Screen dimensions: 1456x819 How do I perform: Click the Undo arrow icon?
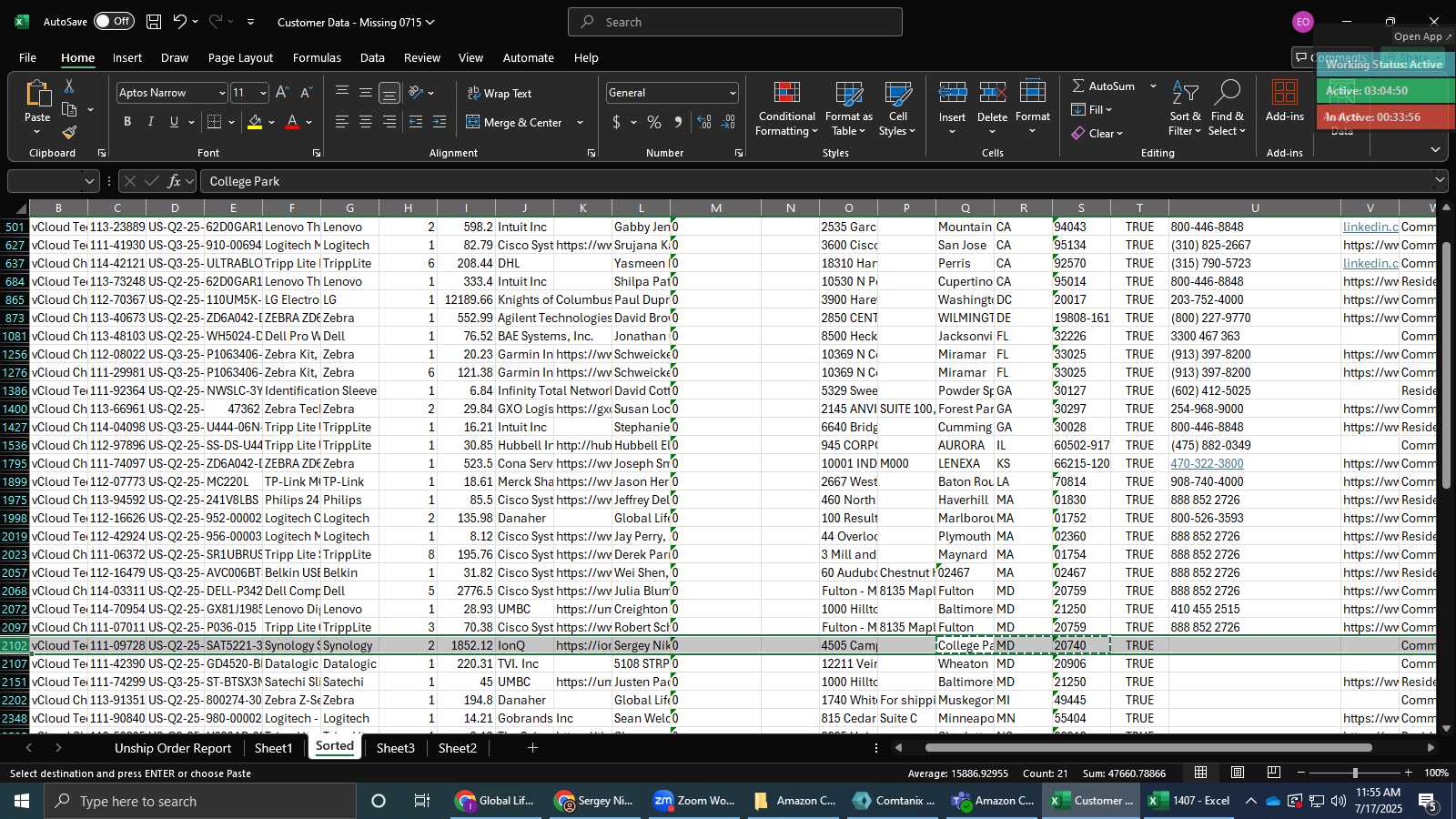pyautogui.click(x=179, y=21)
